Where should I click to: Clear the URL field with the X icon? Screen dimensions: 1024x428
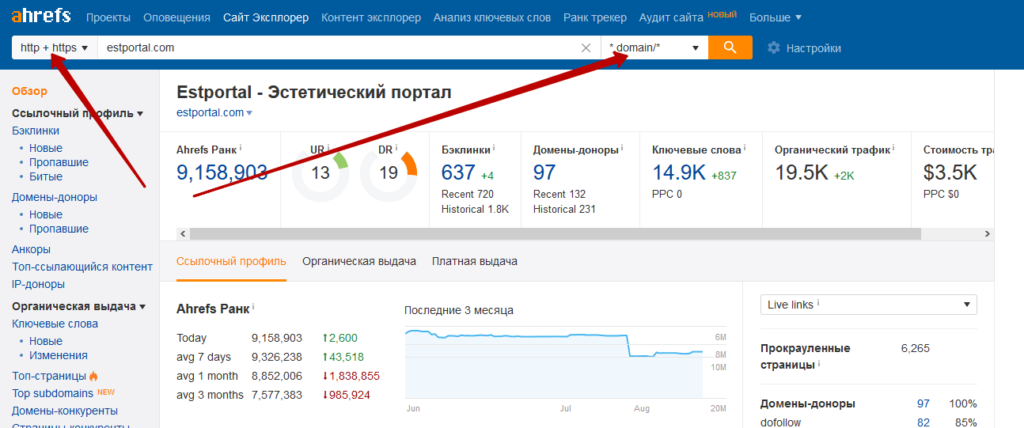point(586,48)
